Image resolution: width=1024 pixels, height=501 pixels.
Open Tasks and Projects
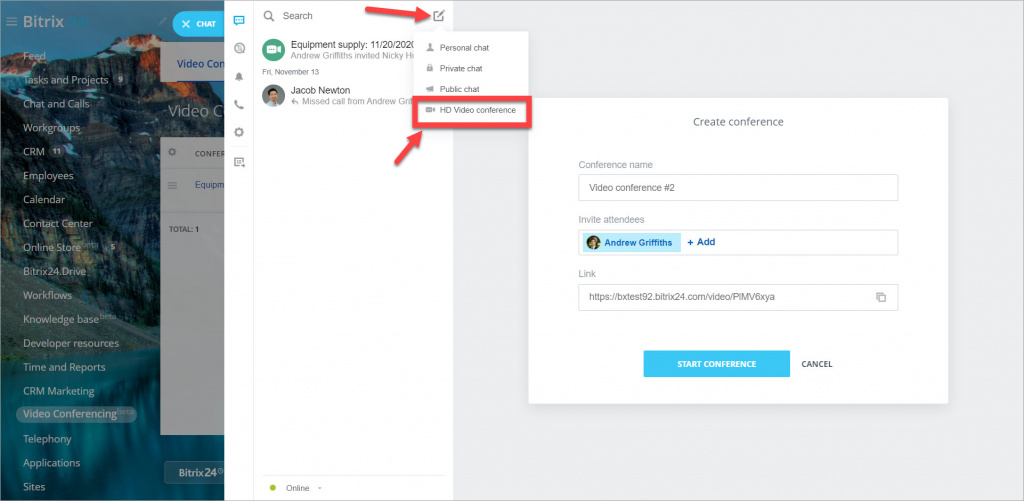66,80
